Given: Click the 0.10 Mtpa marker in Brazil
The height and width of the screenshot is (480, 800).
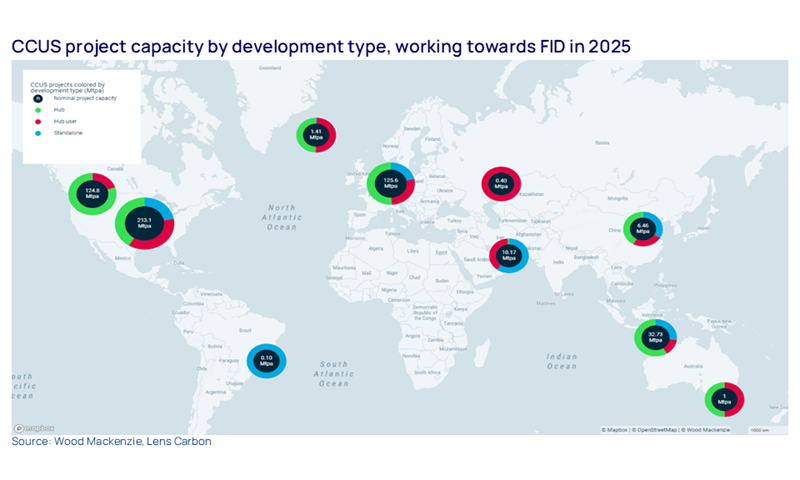Looking at the screenshot, I should pyautogui.click(x=267, y=361).
